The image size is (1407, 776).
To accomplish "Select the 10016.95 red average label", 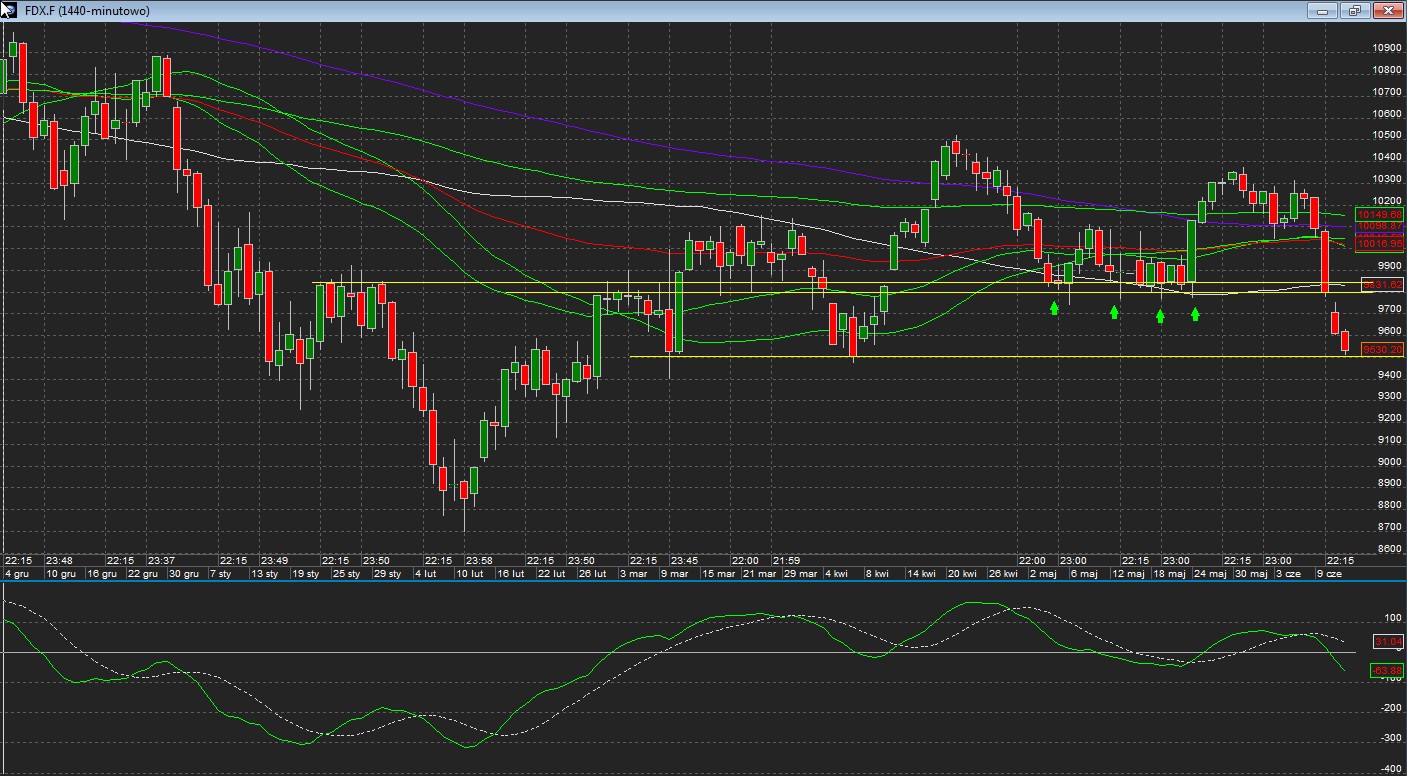I will 1379,243.
